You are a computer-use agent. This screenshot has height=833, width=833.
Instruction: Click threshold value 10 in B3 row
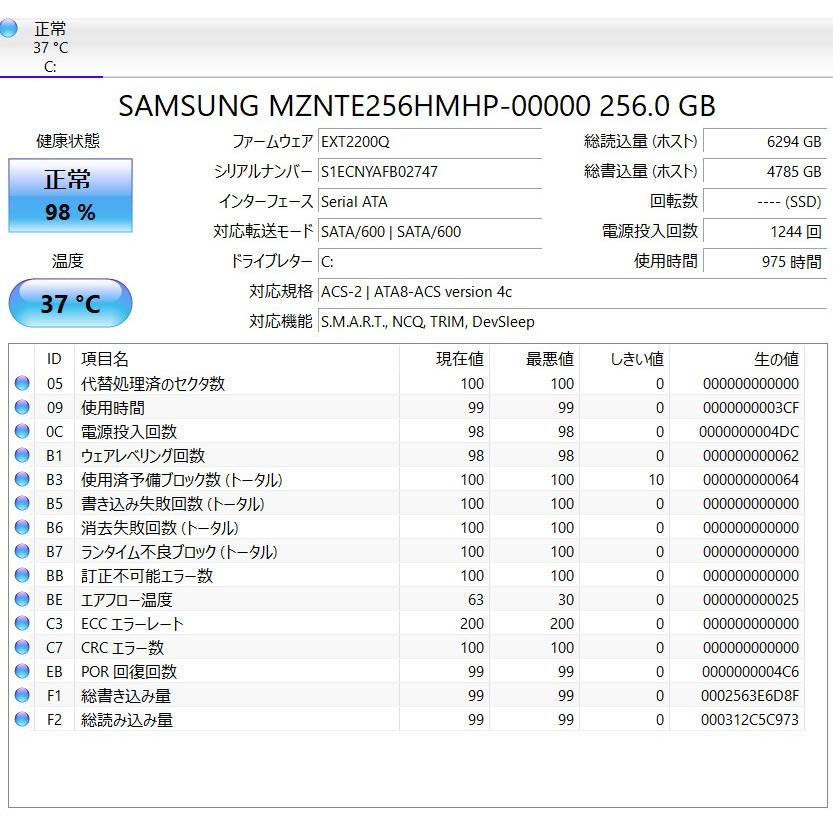656,480
